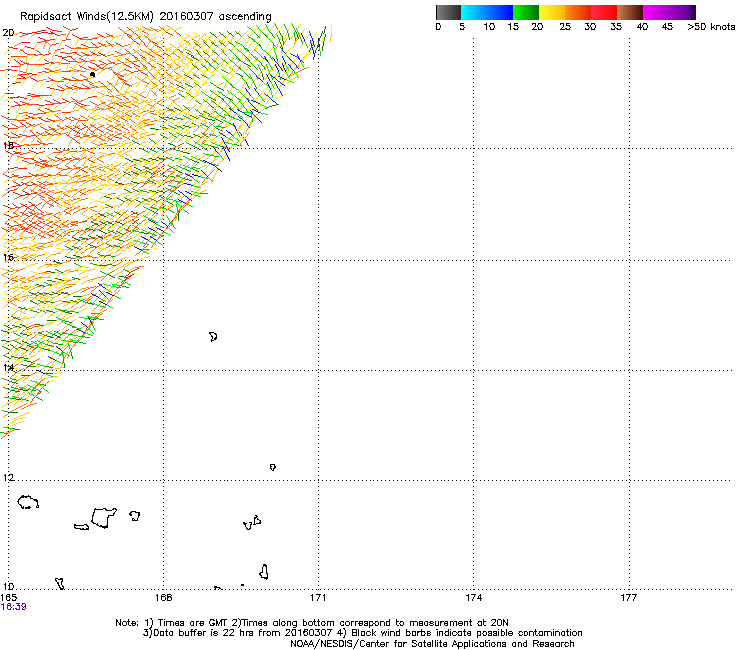
Task: Click the Rapidscat Winds title text
Action: click(146, 16)
